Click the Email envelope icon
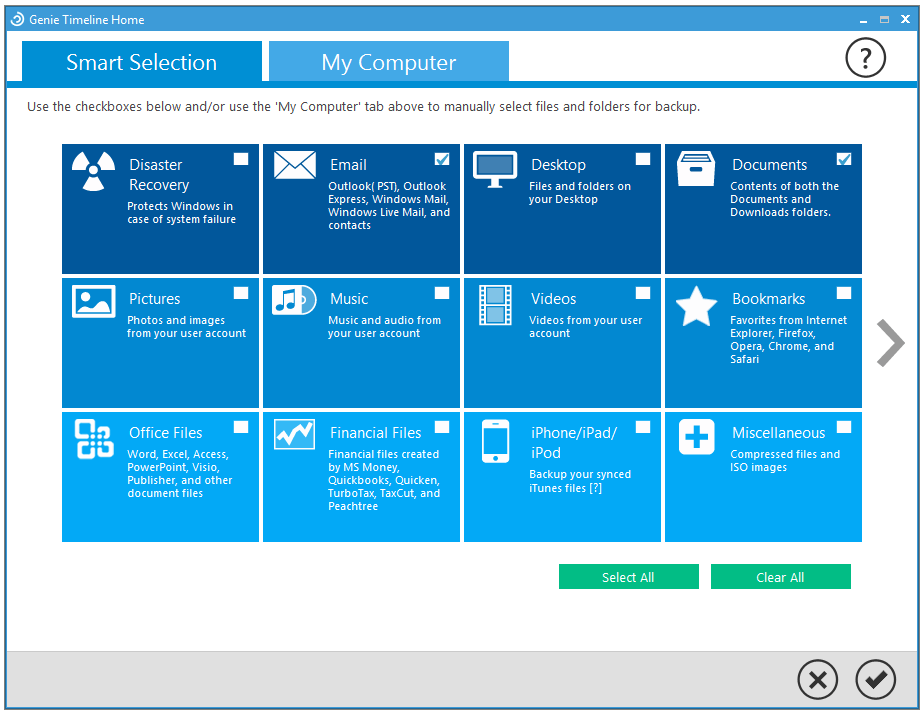This screenshot has height=715, width=924. tap(294, 164)
